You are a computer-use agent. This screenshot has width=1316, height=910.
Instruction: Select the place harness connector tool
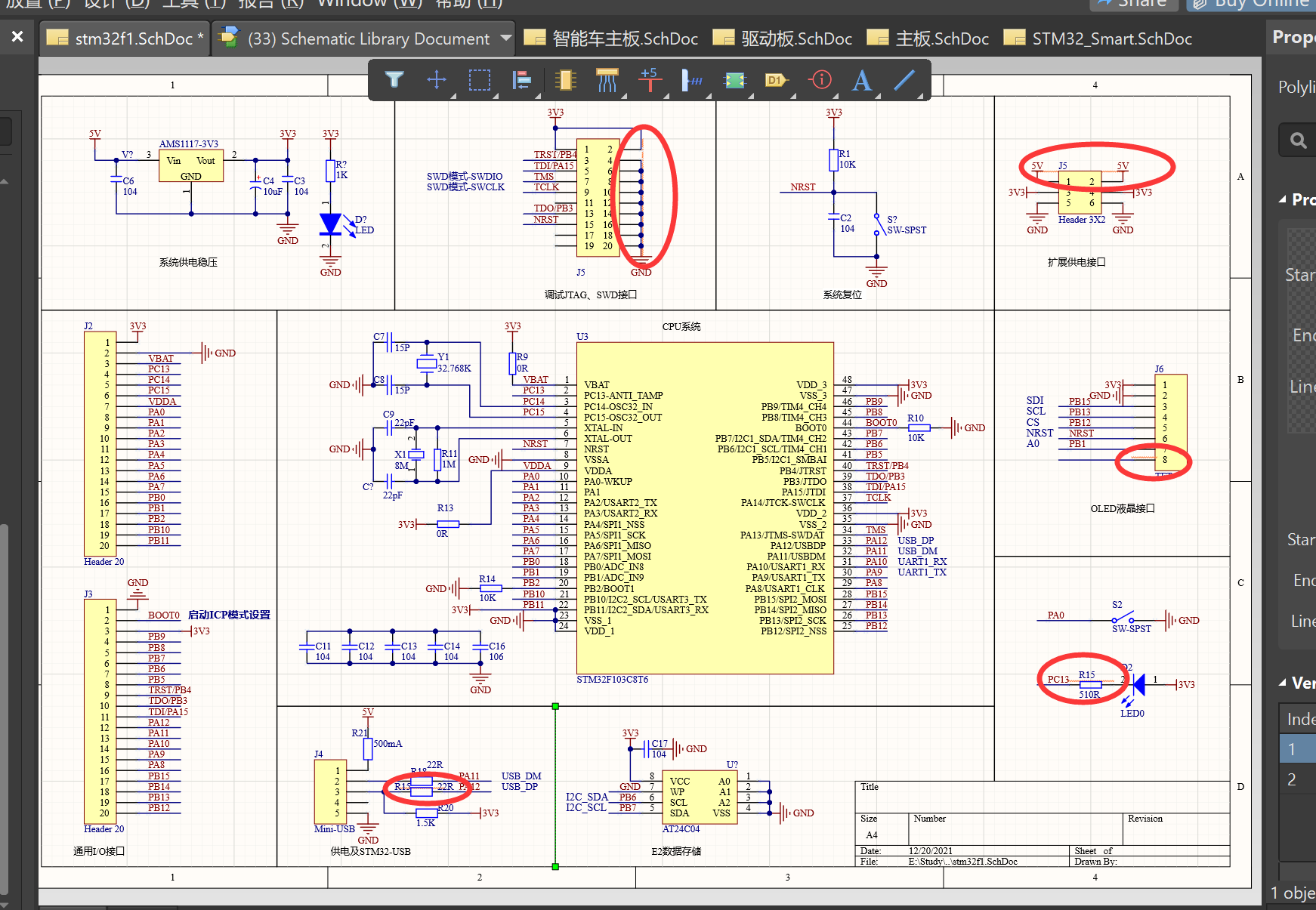(x=735, y=79)
